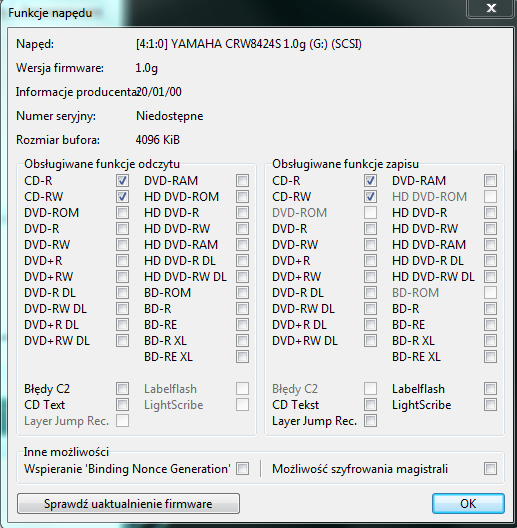
Task: Toggle Błędy C2 checkbox in read functions
Action: click(122, 388)
